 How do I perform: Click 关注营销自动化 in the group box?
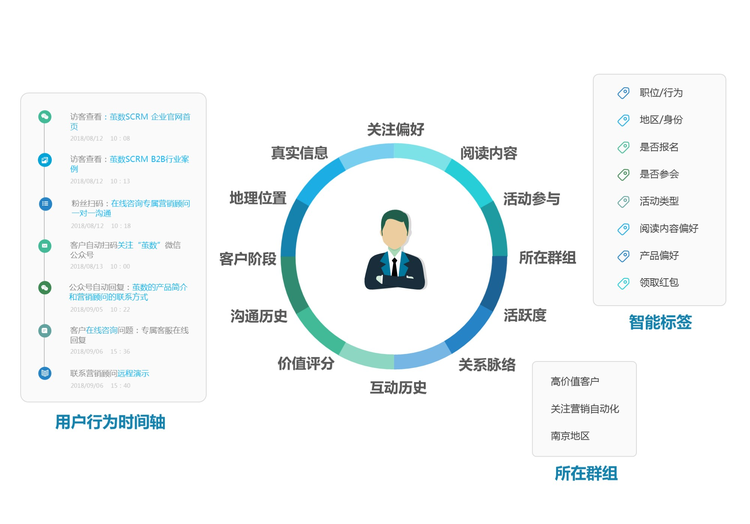[x=585, y=409]
